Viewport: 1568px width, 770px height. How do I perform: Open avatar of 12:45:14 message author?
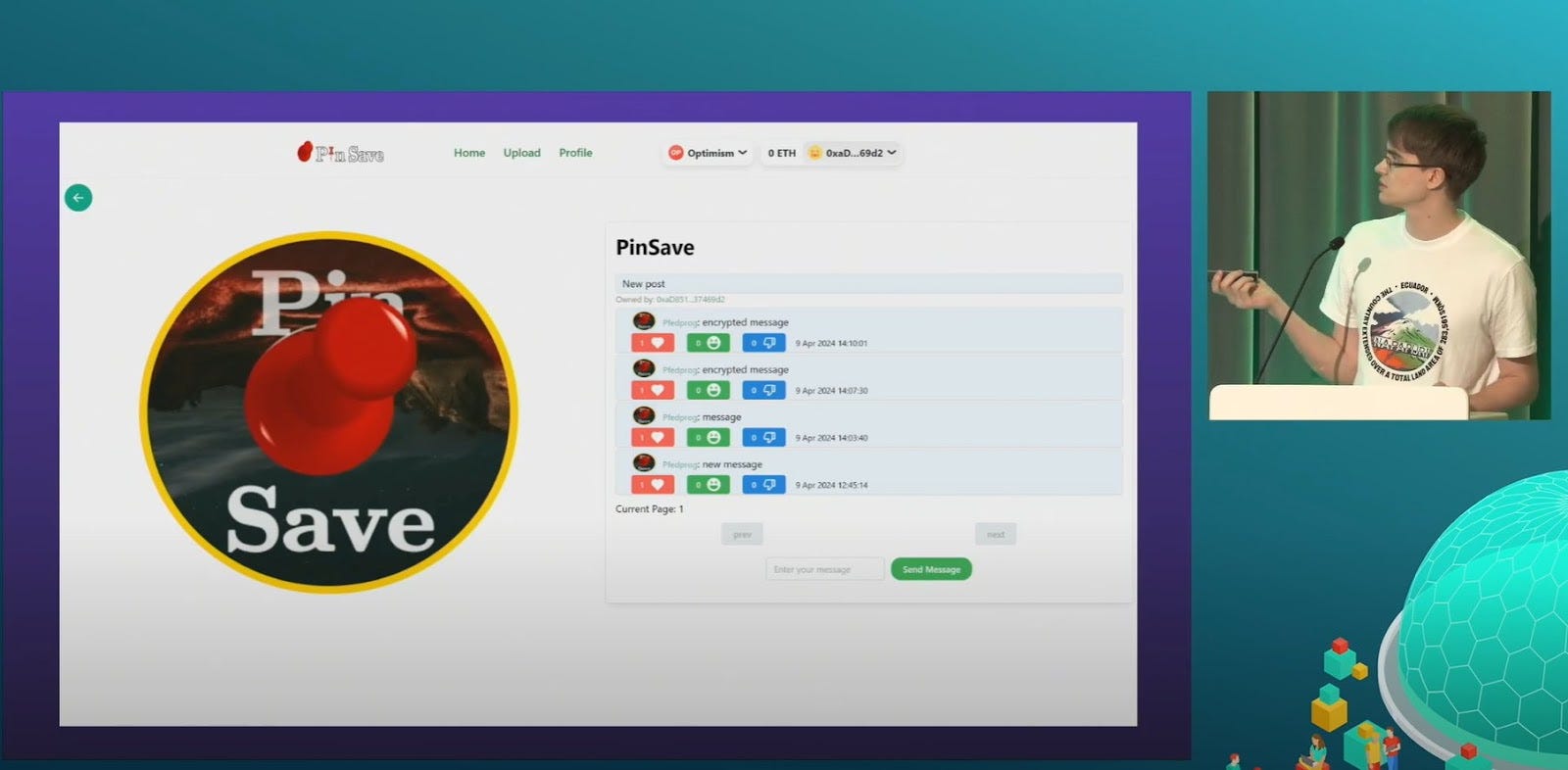point(644,463)
